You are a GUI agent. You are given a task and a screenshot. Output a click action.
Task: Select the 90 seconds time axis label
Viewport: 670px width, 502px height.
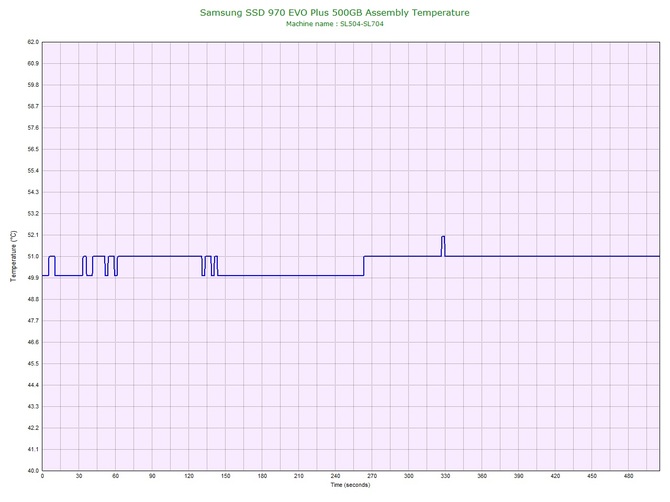point(152,476)
